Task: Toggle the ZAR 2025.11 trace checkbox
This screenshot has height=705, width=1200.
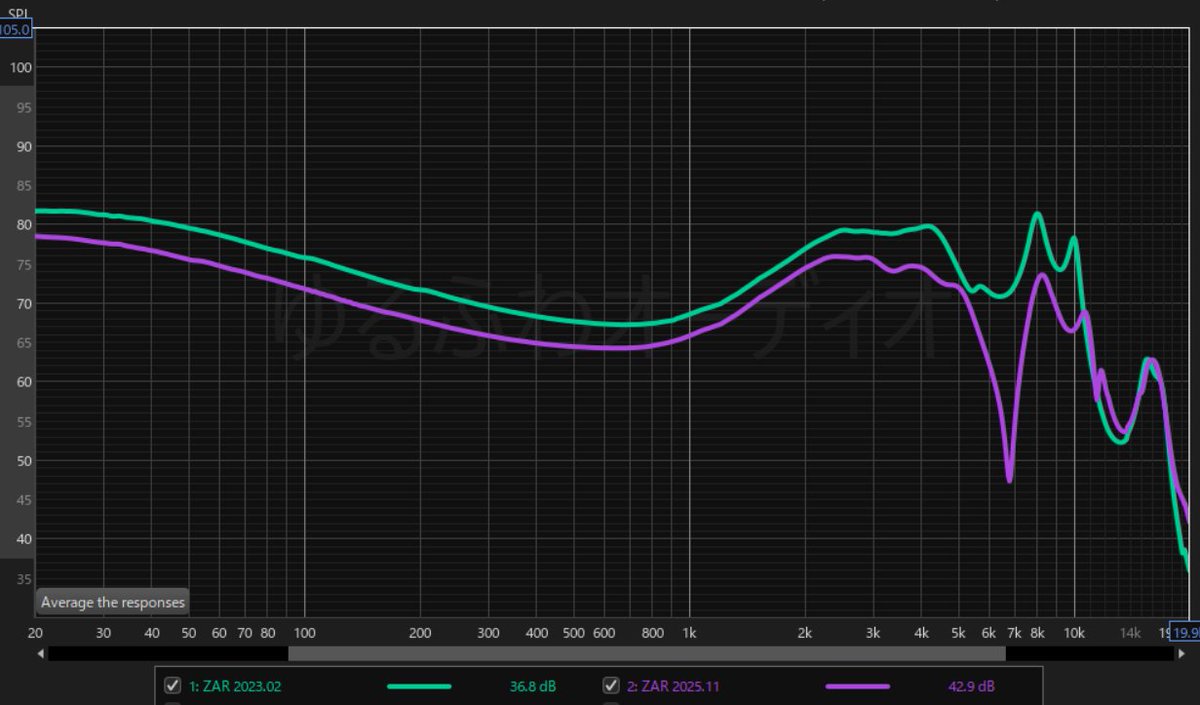Action: click(611, 686)
